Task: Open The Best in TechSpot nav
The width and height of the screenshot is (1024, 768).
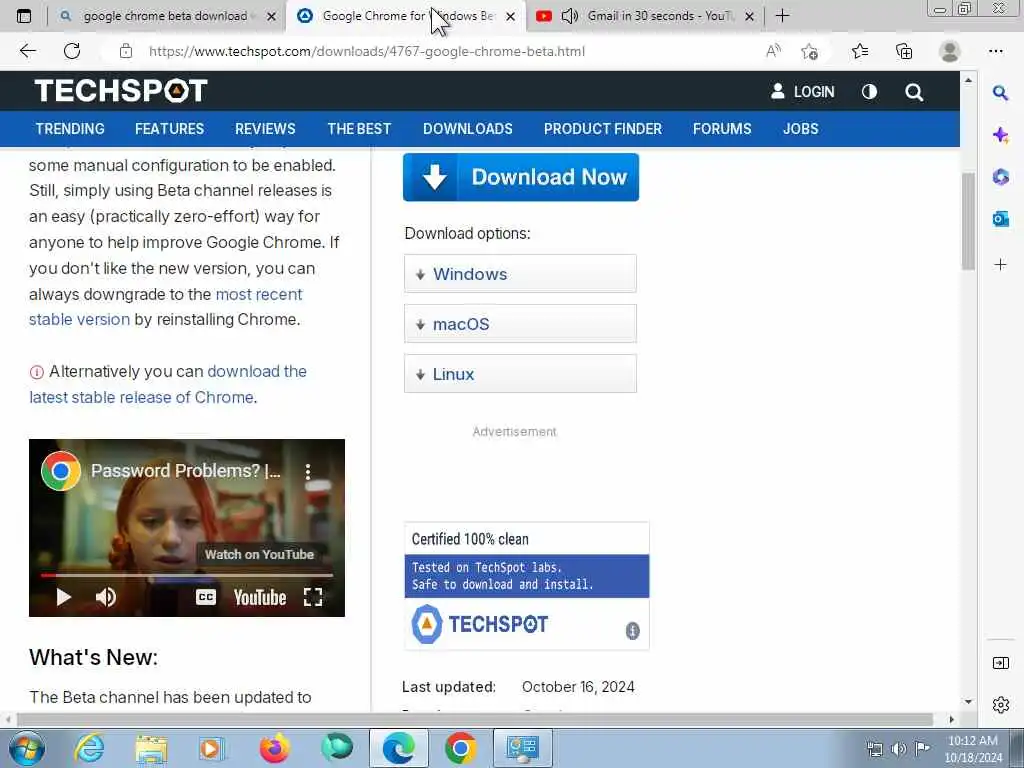Action: (359, 129)
